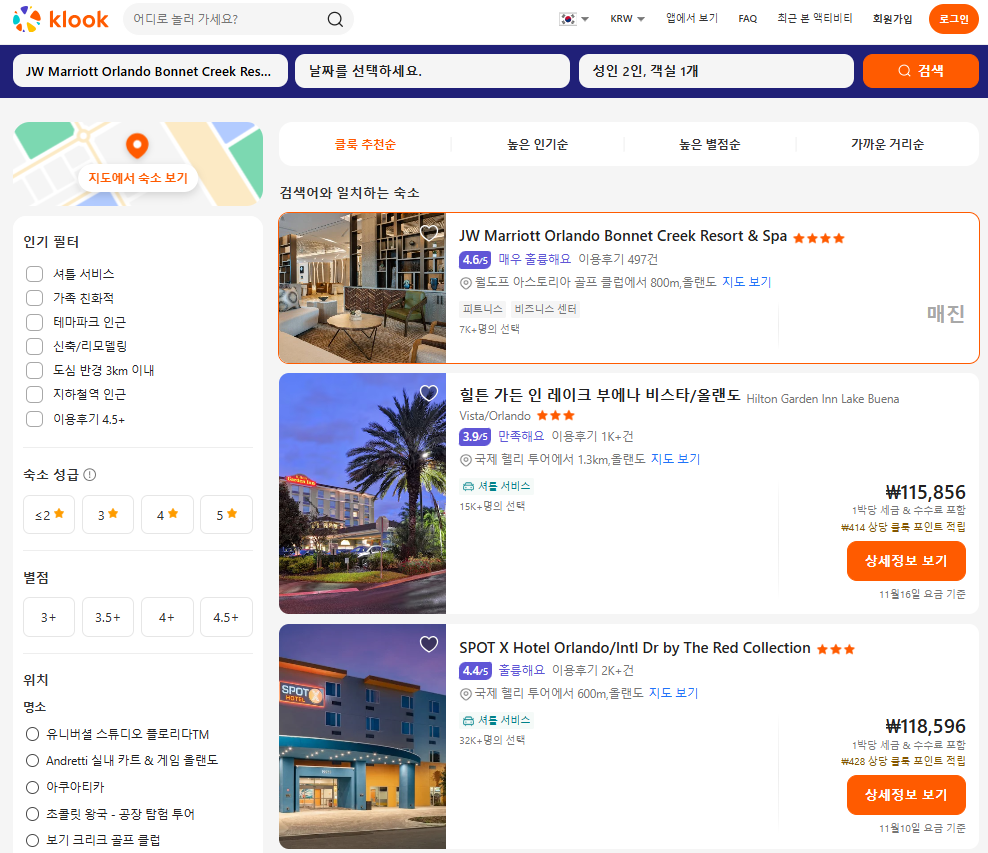Filter by 3 star hotel class
Screen dimensions: 988x853
click(108, 515)
